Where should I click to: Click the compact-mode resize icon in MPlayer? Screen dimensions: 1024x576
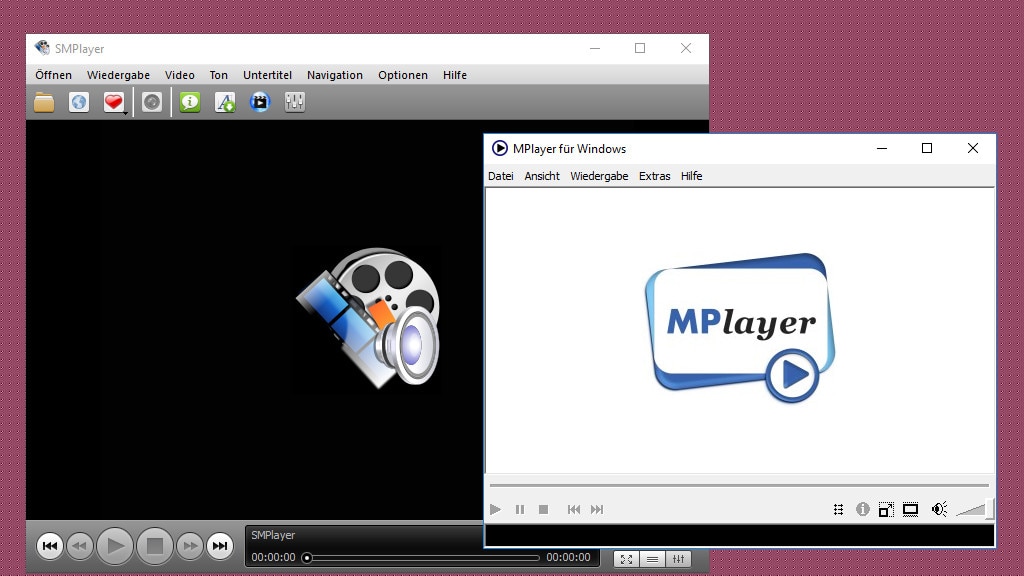tap(886, 509)
